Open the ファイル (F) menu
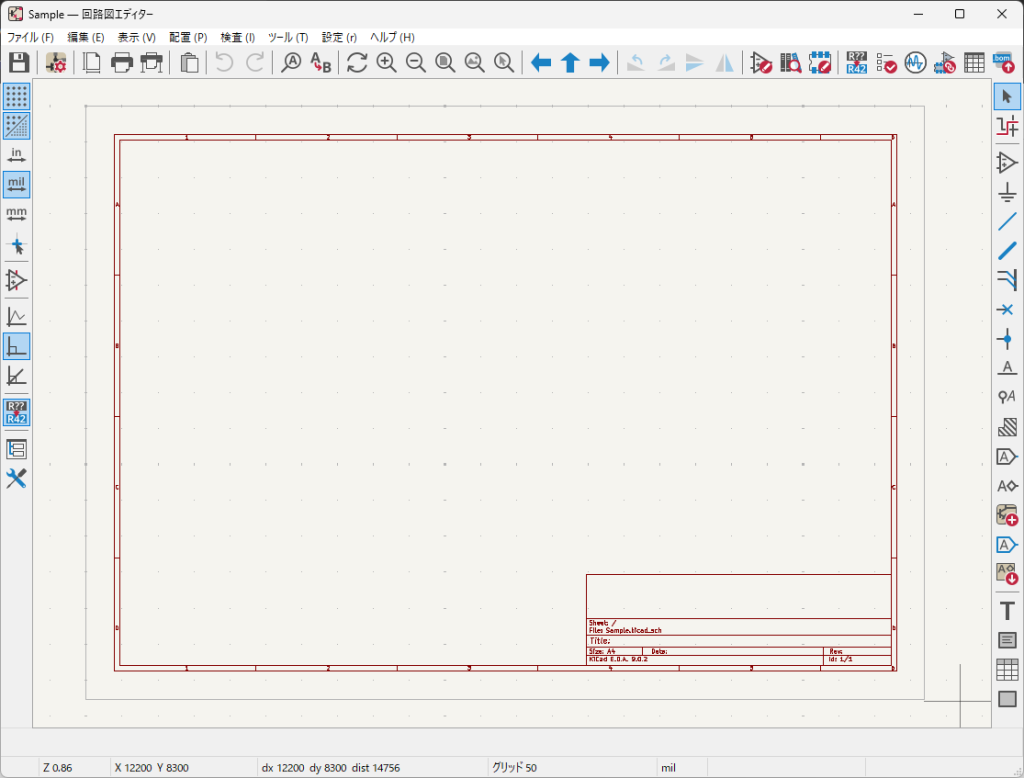This screenshot has height=778, width=1024. coord(30,37)
